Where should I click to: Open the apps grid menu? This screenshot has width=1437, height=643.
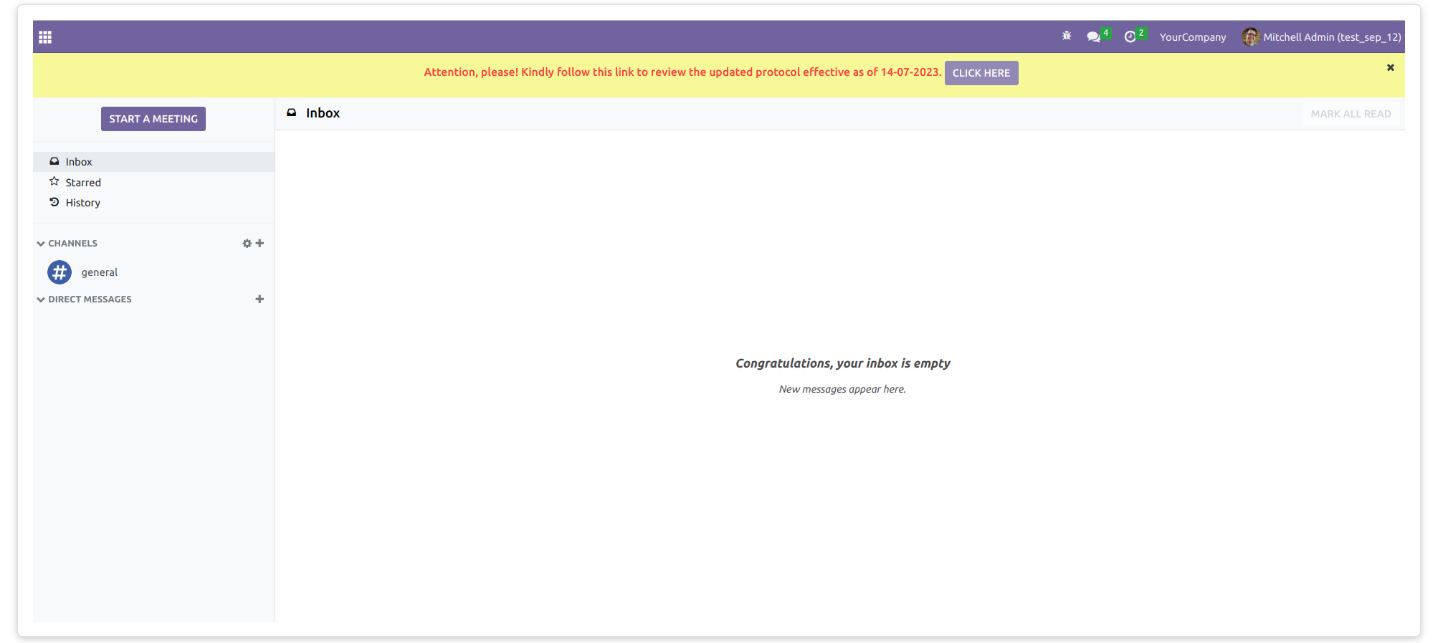tap(45, 37)
